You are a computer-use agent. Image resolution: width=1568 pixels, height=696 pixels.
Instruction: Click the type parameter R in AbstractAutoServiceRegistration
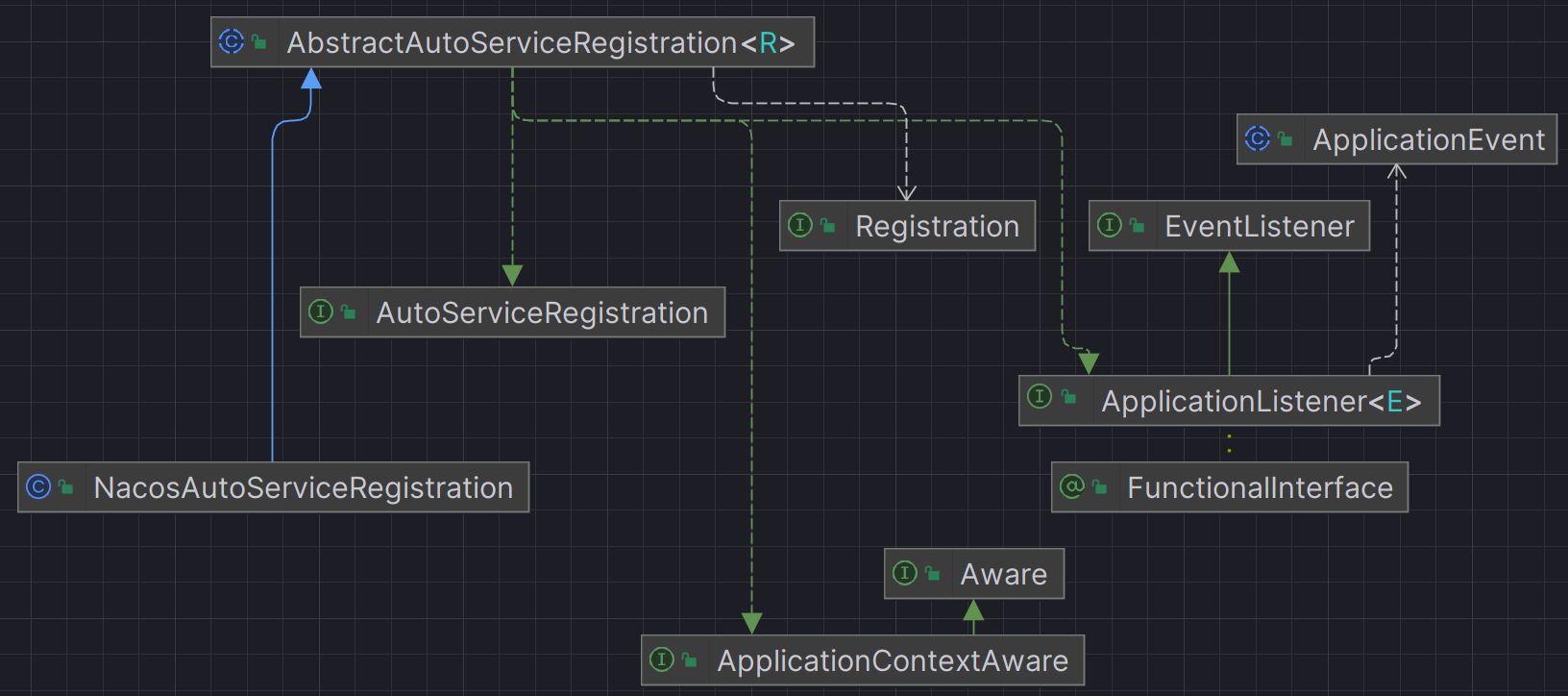(x=769, y=43)
